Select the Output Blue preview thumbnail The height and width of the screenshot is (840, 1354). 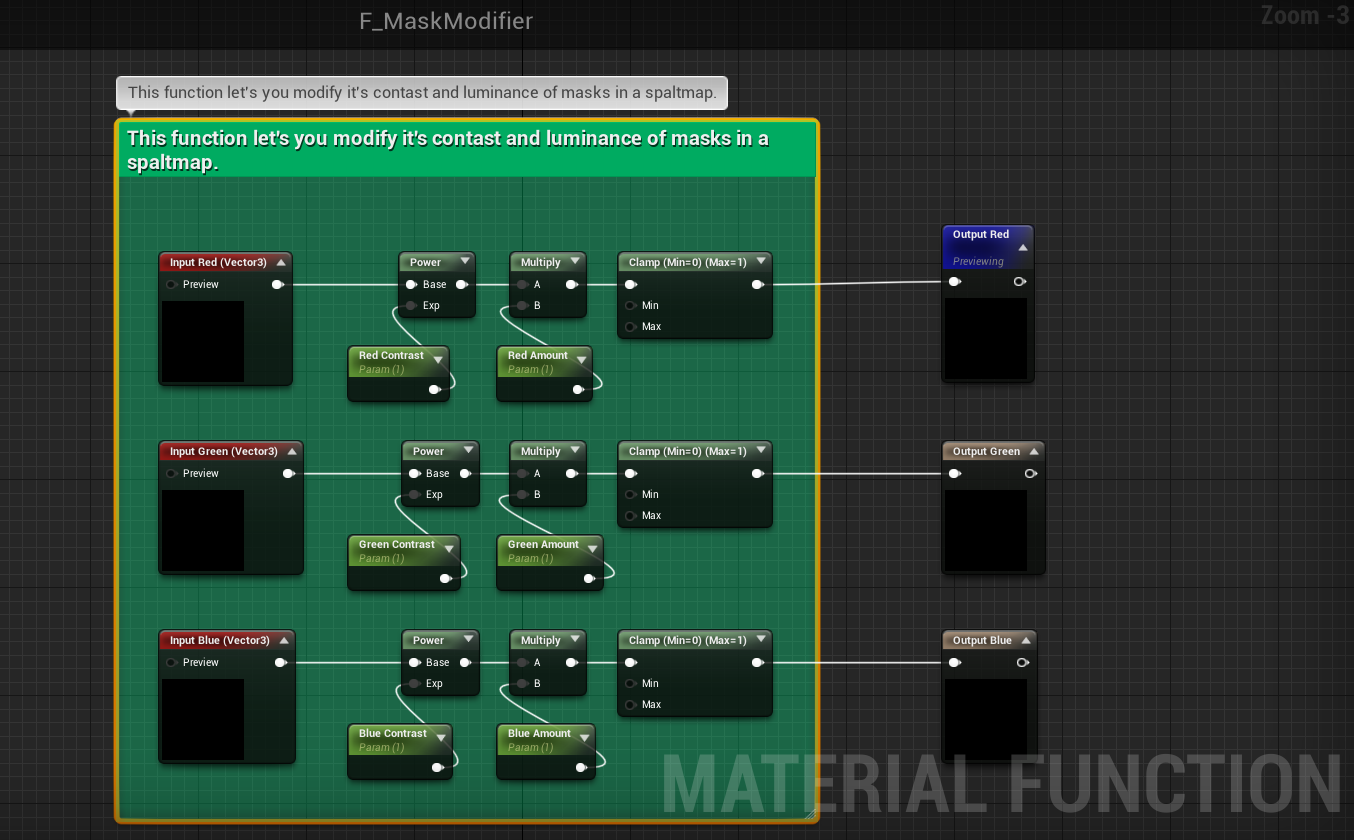click(x=986, y=719)
